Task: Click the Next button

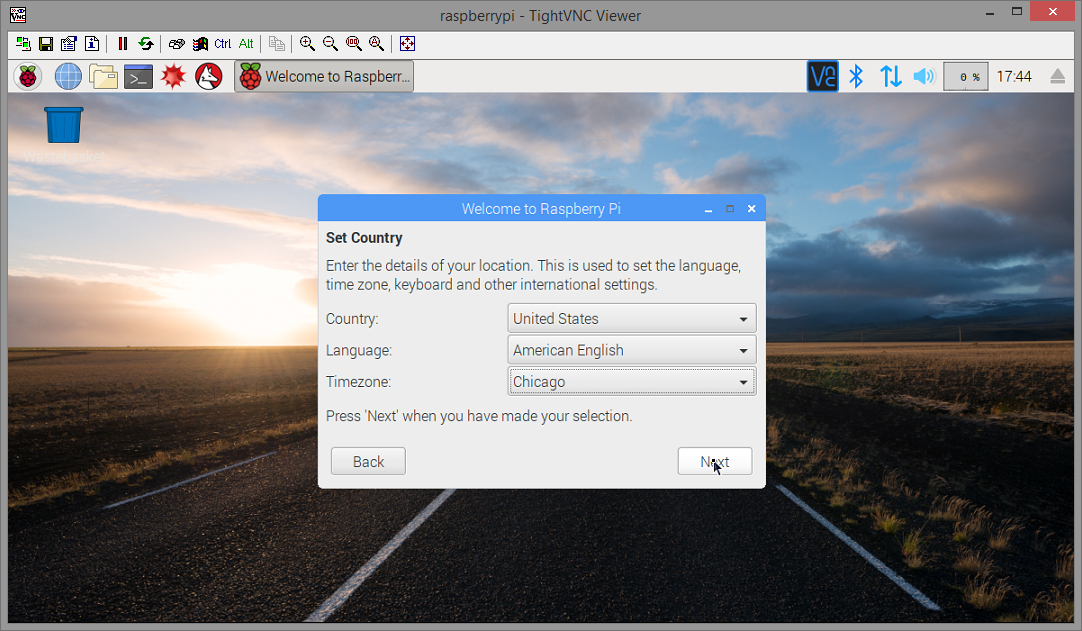Action: pos(715,461)
